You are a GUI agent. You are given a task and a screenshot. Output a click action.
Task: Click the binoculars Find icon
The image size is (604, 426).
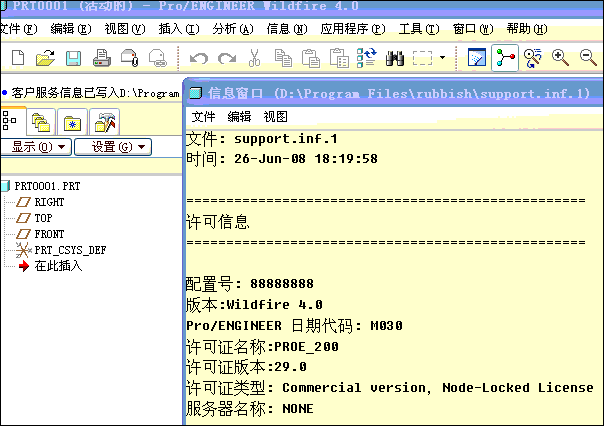395,58
